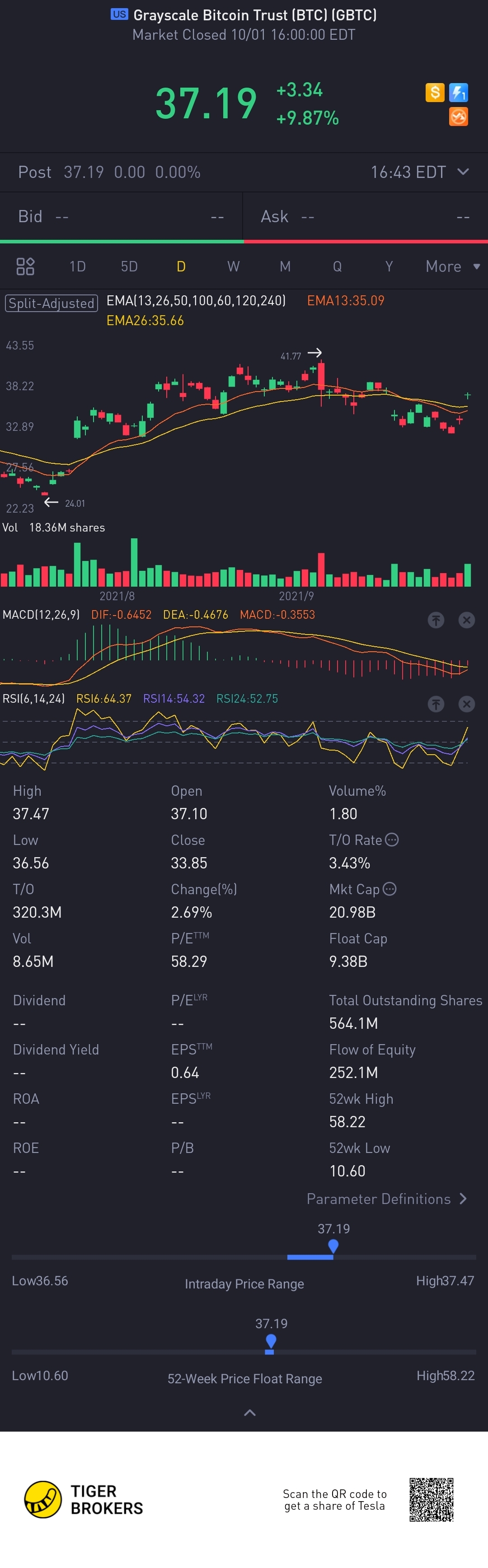Tap the orange circular badge icon
The image size is (488, 1568).
pos(458,116)
